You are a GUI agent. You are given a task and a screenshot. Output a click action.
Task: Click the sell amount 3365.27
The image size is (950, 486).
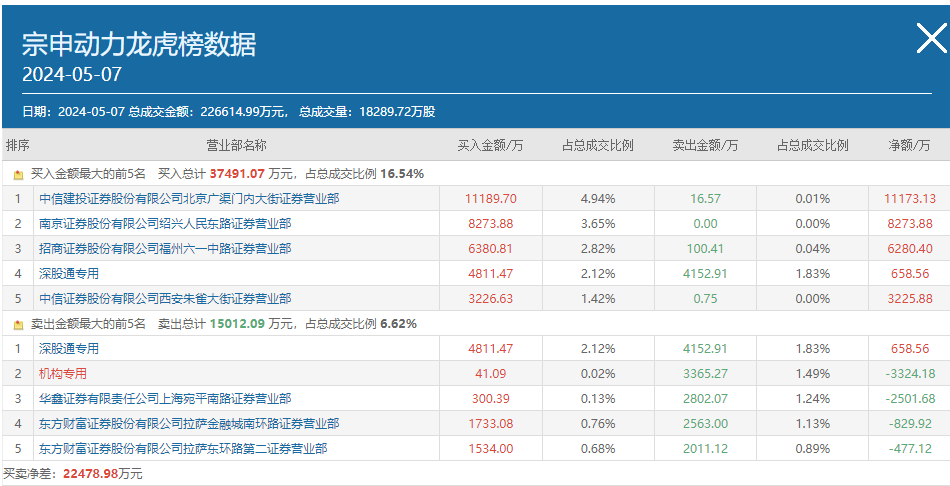click(705, 374)
